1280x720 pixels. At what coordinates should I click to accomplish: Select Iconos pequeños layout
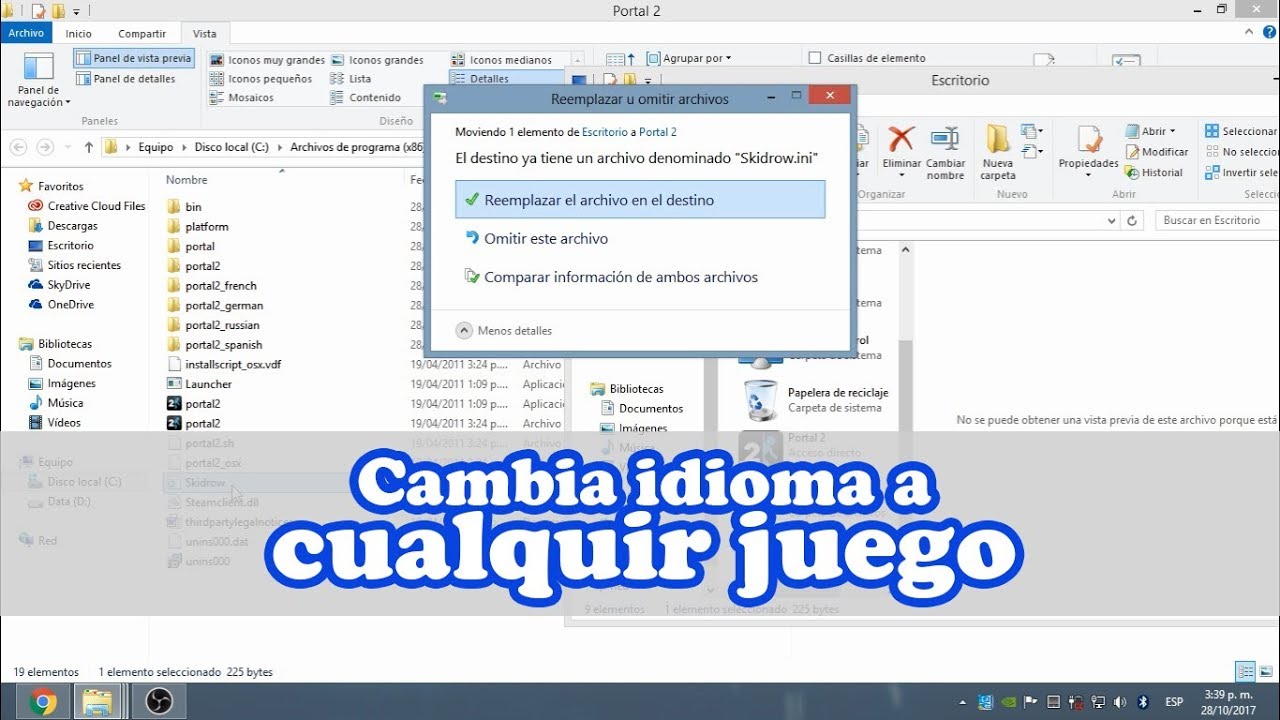click(261, 79)
